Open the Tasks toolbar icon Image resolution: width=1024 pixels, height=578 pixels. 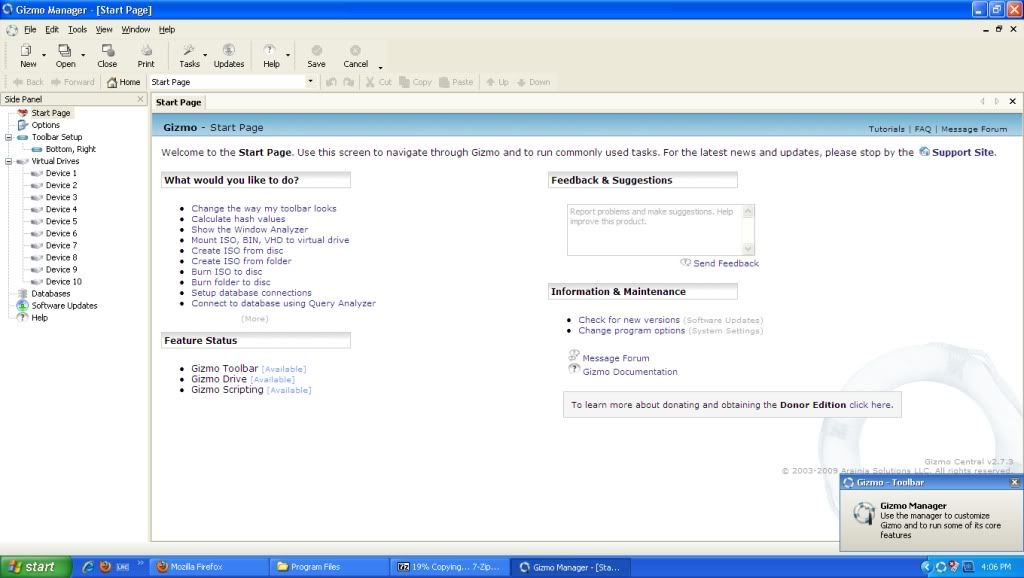189,56
